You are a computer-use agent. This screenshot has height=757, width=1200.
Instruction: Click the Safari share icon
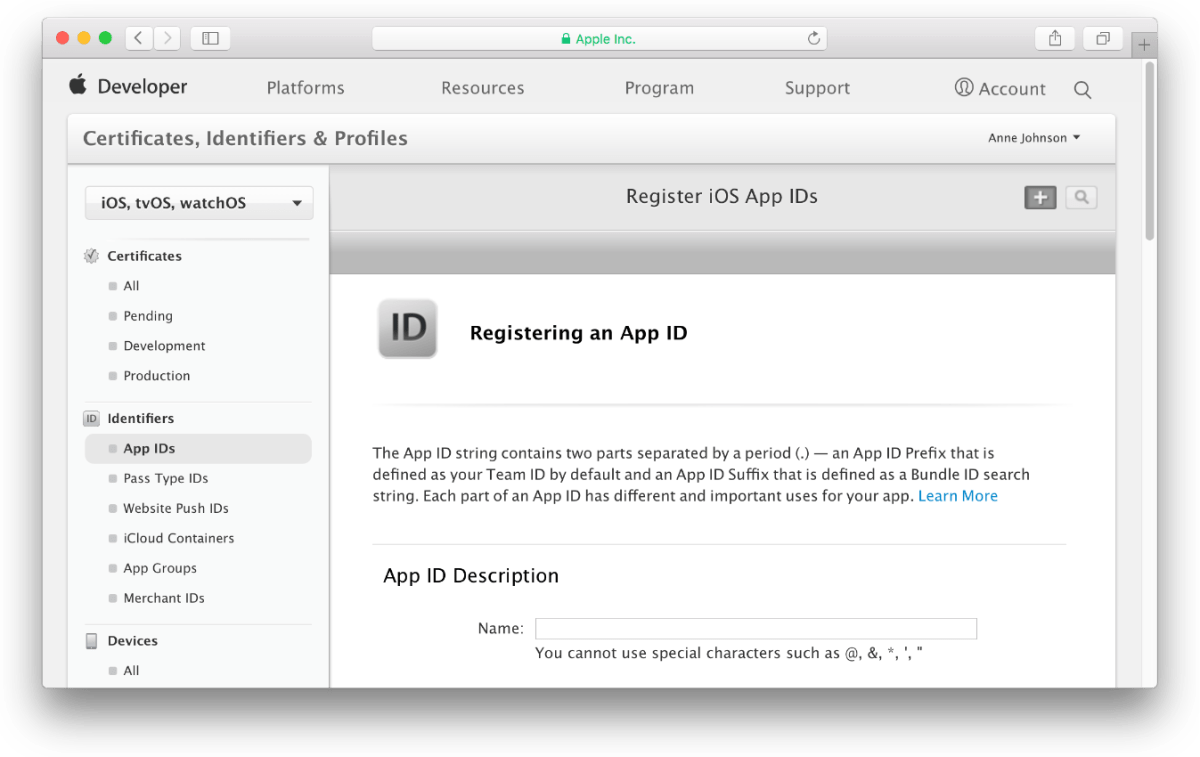(1055, 38)
